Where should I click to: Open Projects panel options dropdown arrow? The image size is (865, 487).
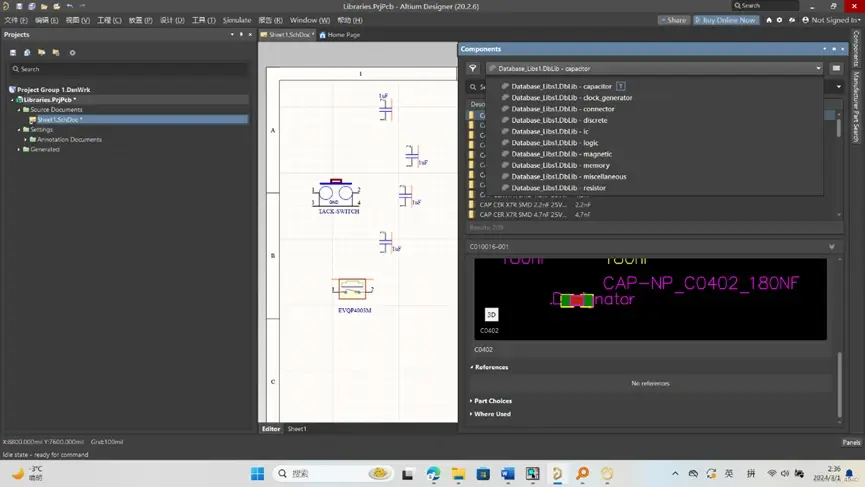(232, 34)
